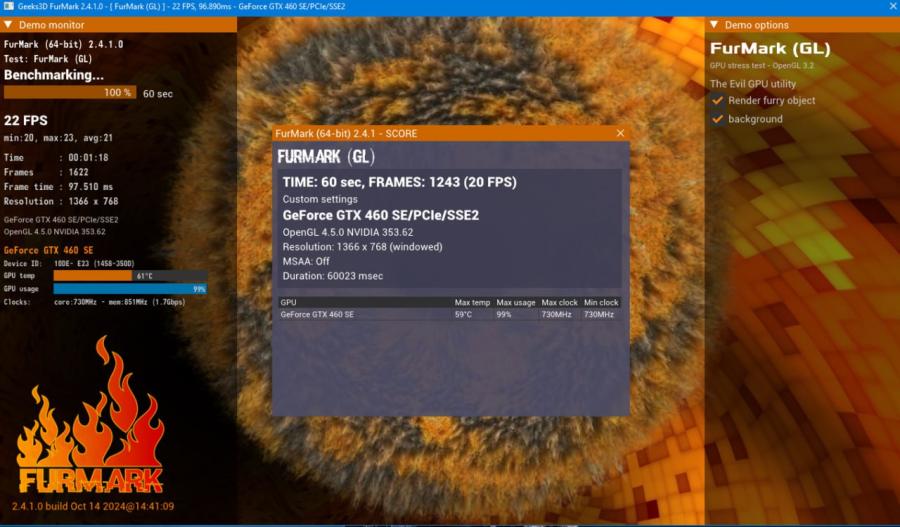Screen dimensions: 900x527
Task: Click the benchmark progress bar at 100 %
Action: pos(70,92)
